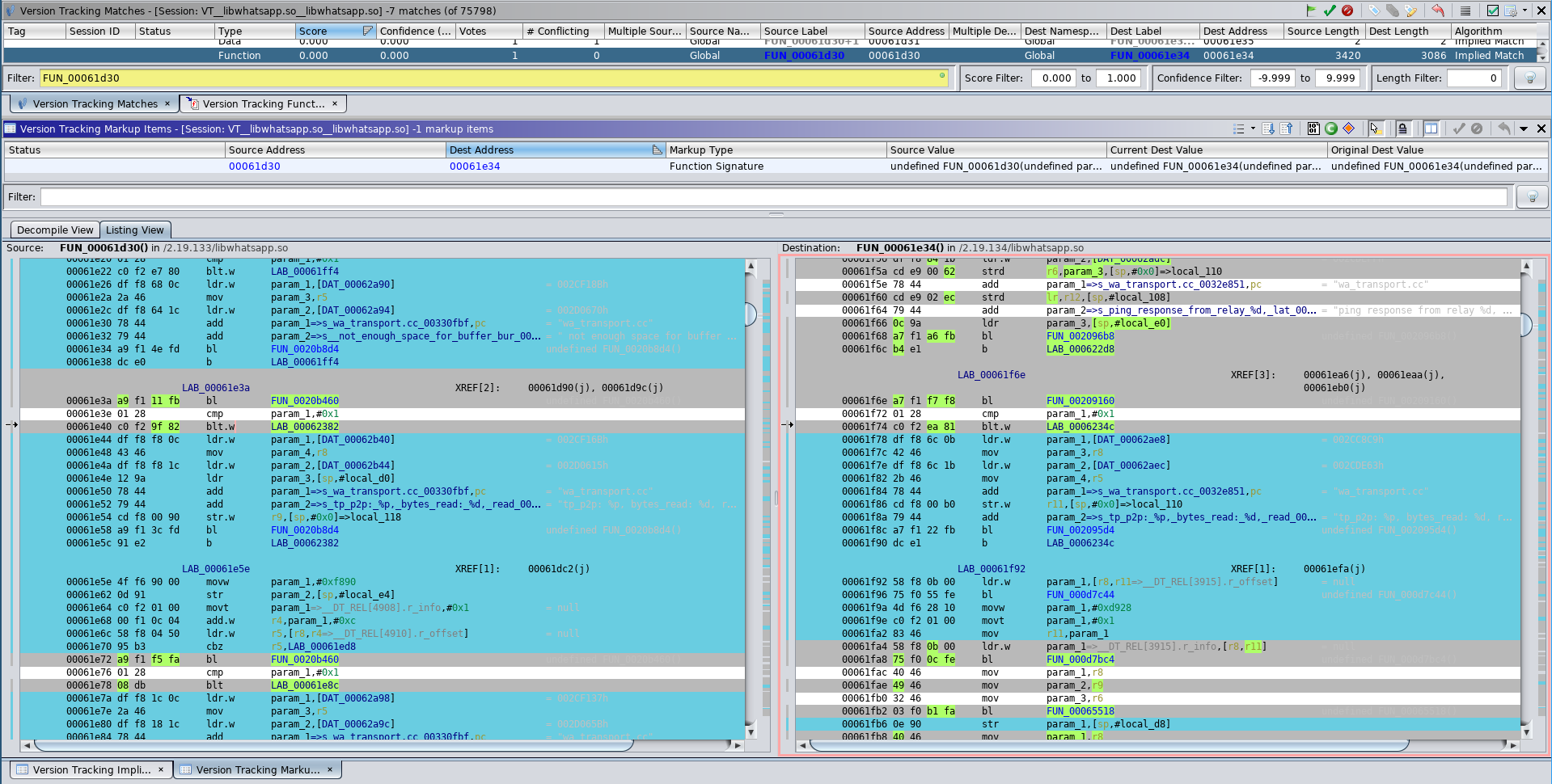Switch to the Version Tracking Funct... tab

[x=263, y=103]
